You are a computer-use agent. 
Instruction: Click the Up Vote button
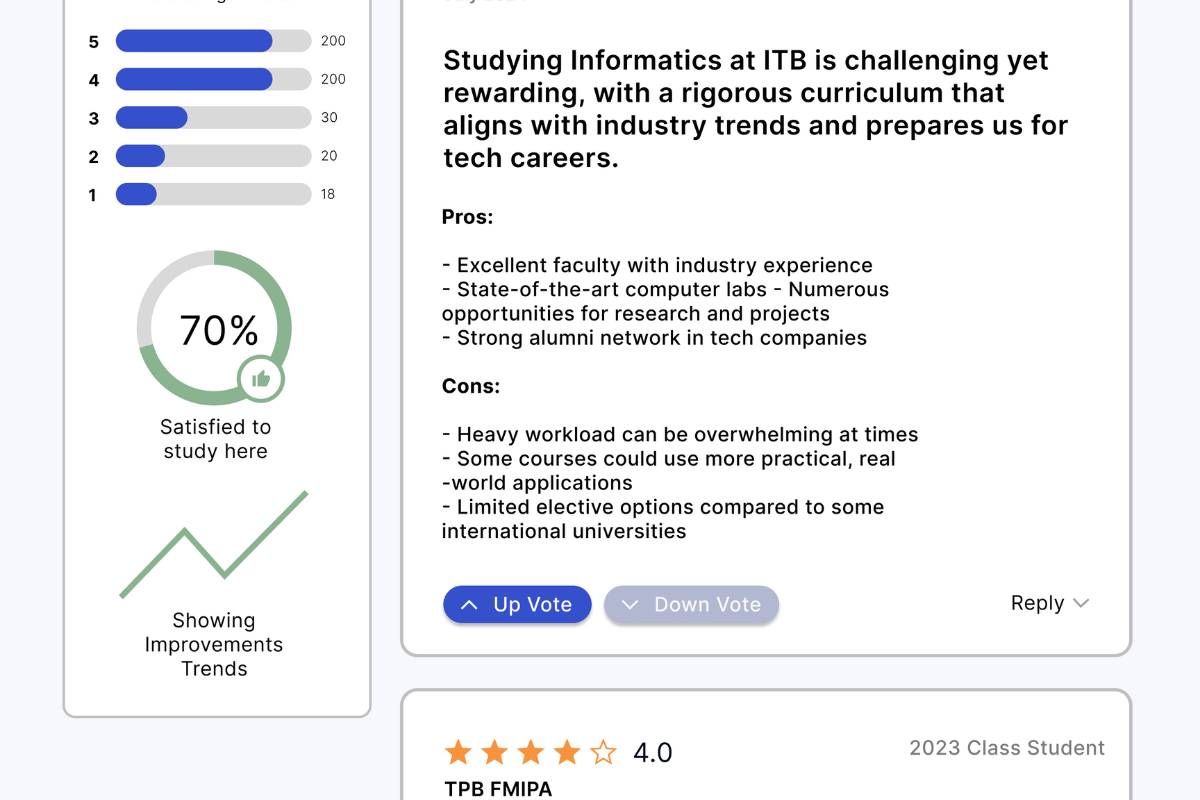tap(517, 604)
